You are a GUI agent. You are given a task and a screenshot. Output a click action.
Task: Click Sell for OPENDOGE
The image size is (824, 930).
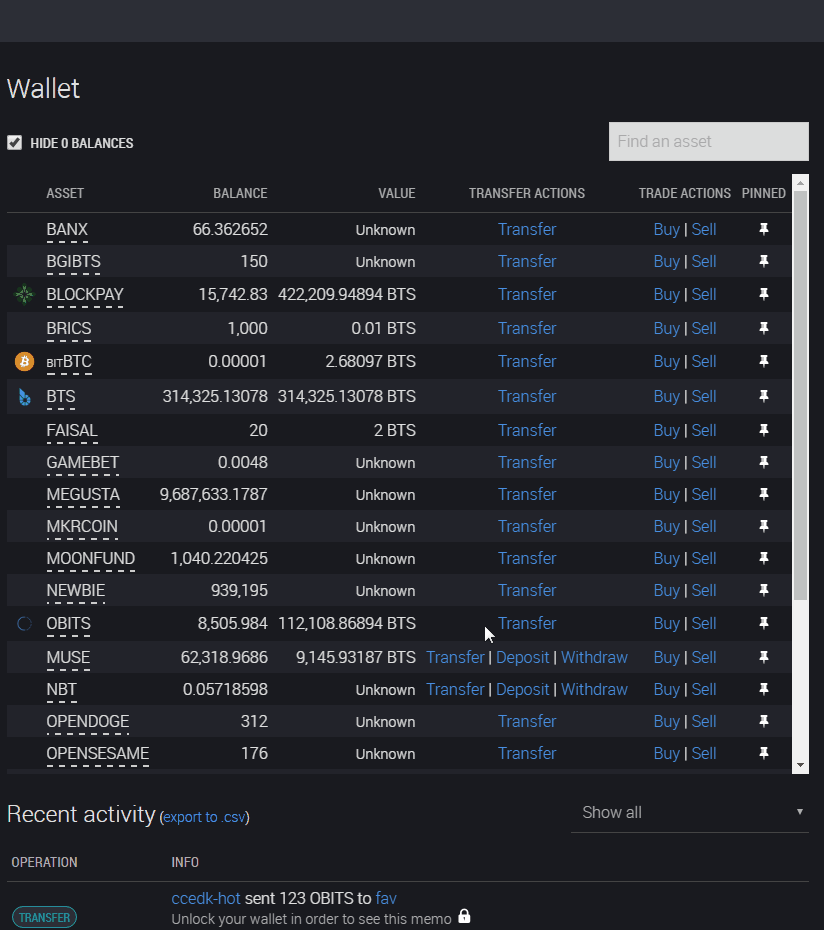(704, 722)
